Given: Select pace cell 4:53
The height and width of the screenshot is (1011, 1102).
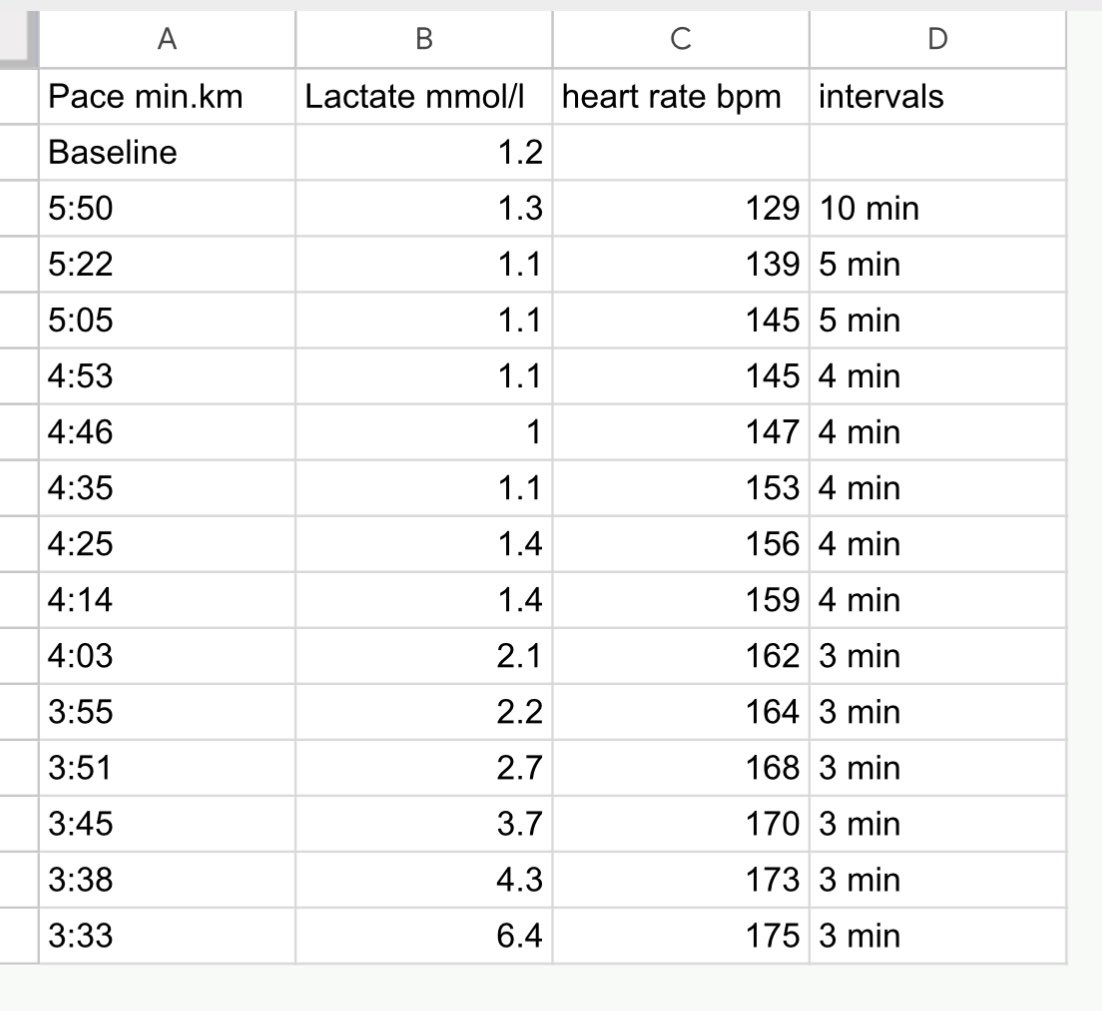Looking at the screenshot, I should tap(167, 377).
